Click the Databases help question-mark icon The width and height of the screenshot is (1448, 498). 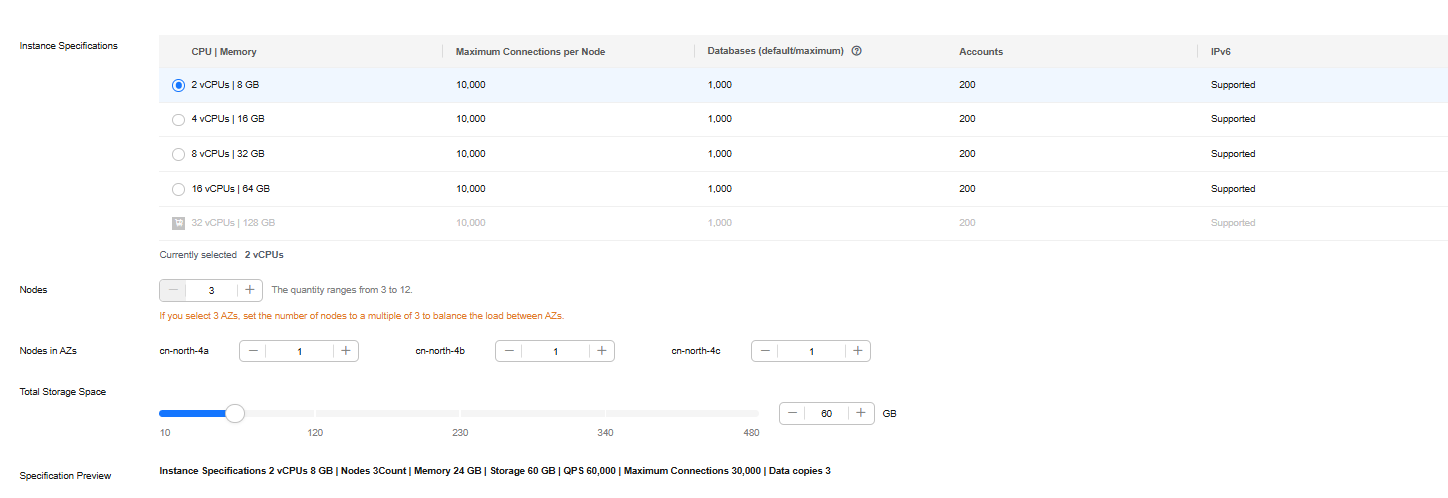pos(857,52)
